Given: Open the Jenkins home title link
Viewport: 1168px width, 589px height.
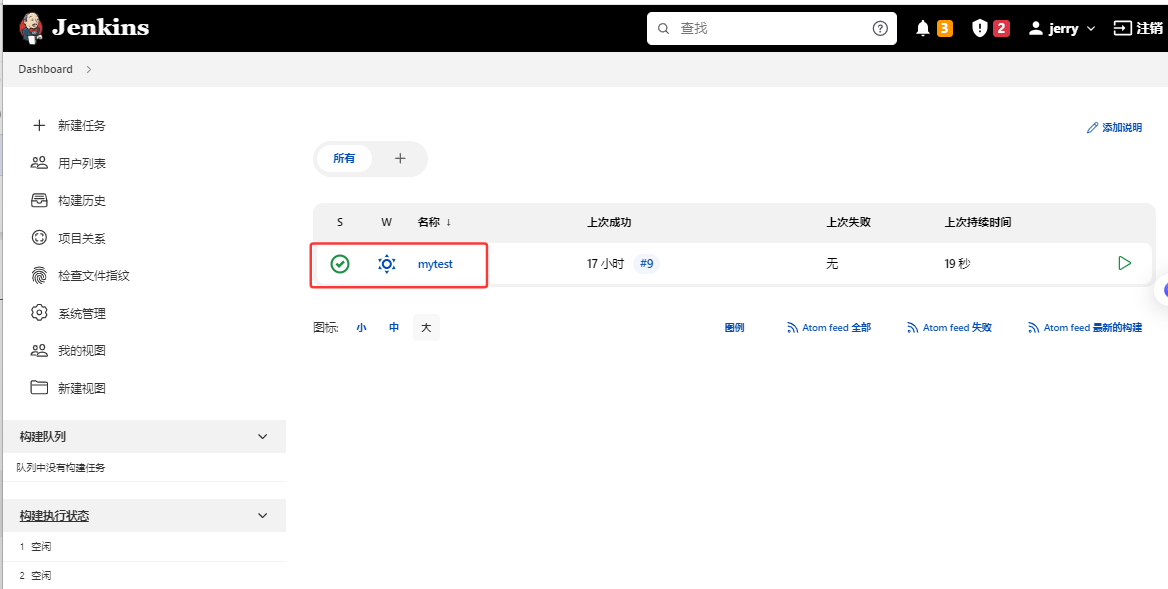Looking at the screenshot, I should pos(101,28).
